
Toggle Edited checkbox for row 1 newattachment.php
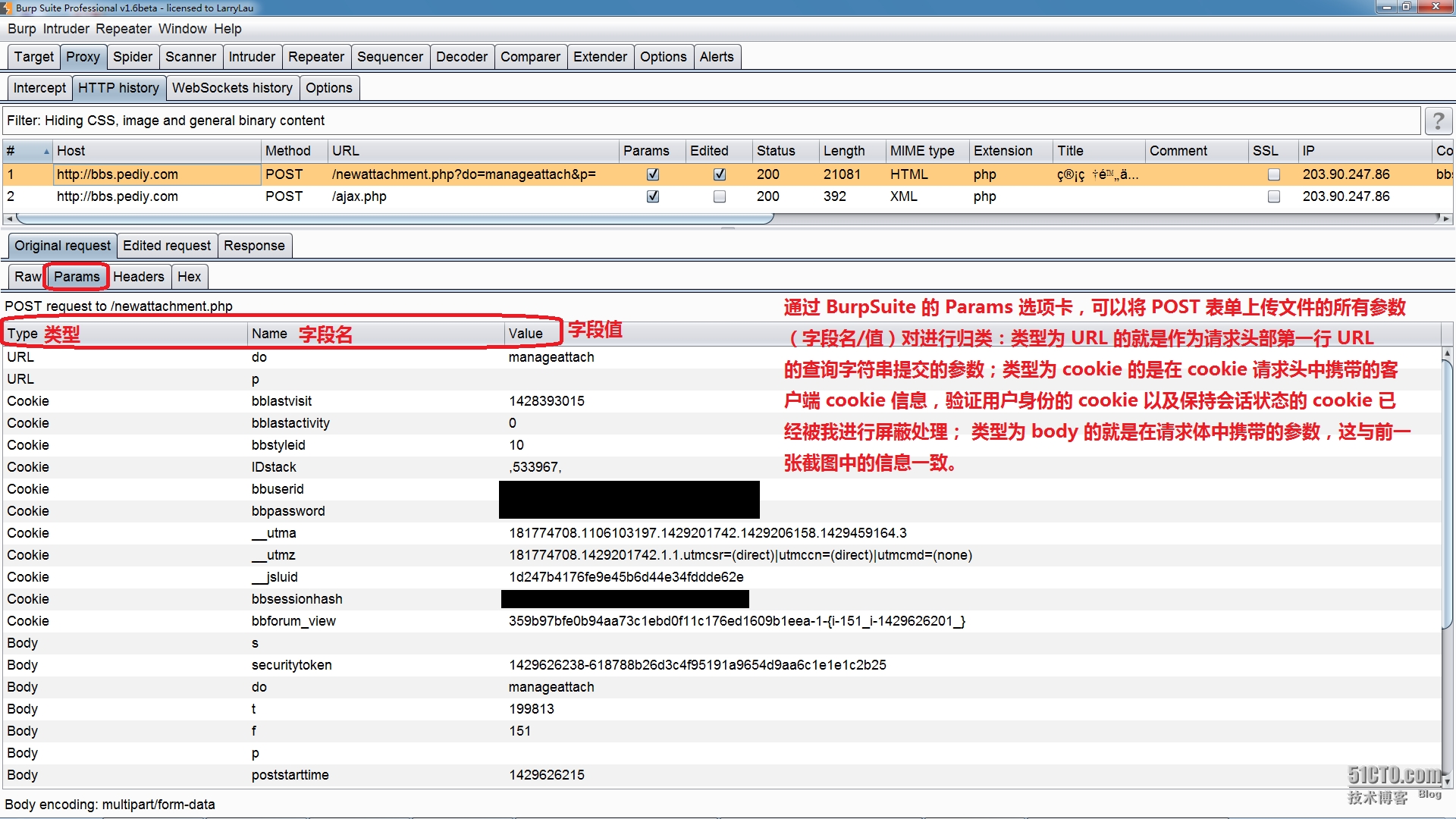719,174
